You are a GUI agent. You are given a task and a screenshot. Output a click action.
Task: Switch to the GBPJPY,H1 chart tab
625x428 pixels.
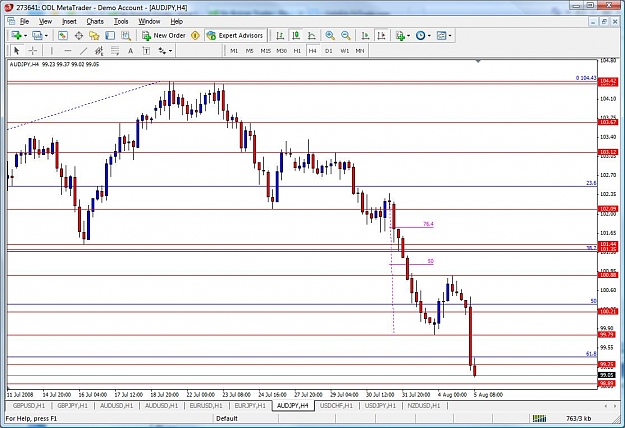pyautogui.click(x=72, y=406)
